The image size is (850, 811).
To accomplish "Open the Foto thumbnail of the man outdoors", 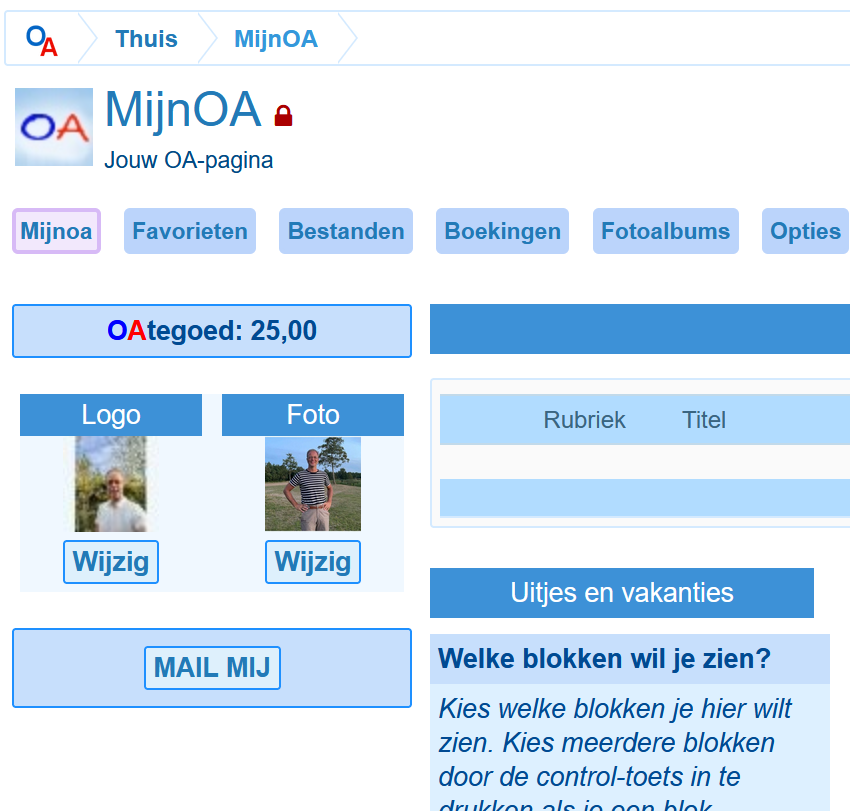I will tap(313, 484).
